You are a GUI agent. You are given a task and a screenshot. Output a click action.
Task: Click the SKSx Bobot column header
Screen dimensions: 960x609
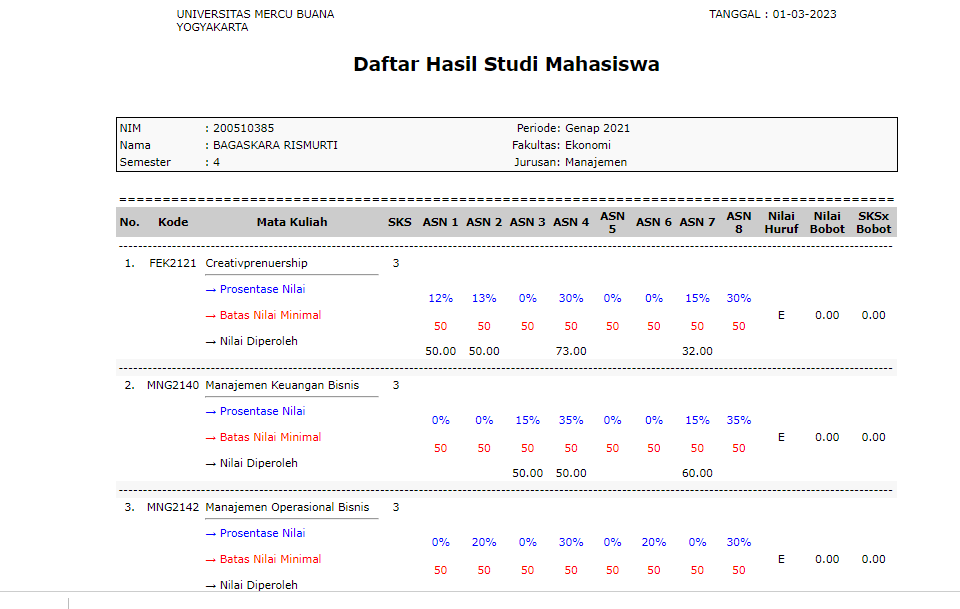pyautogui.click(x=873, y=222)
